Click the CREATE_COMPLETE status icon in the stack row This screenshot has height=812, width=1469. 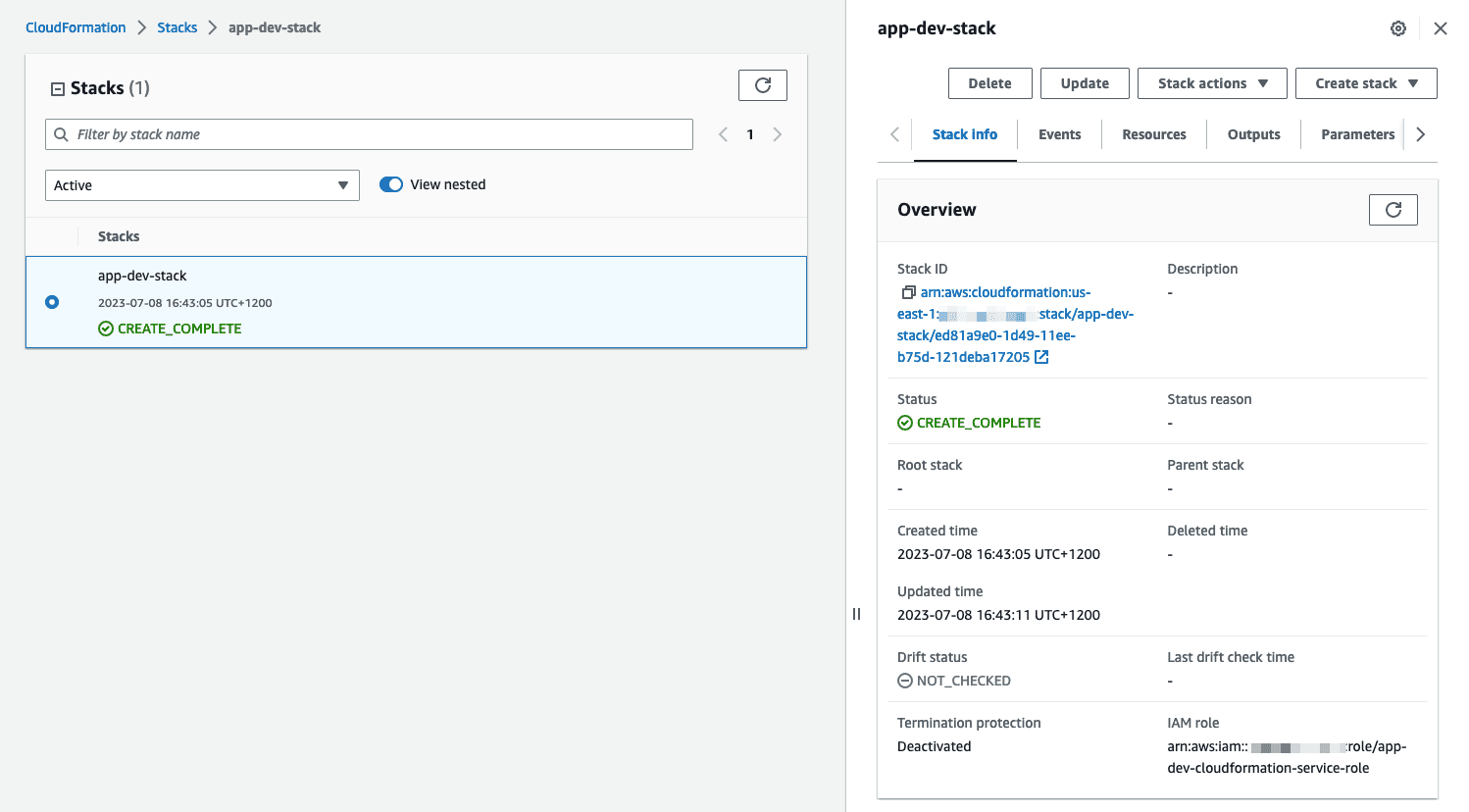pyautogui.click(x=106, y=329)
